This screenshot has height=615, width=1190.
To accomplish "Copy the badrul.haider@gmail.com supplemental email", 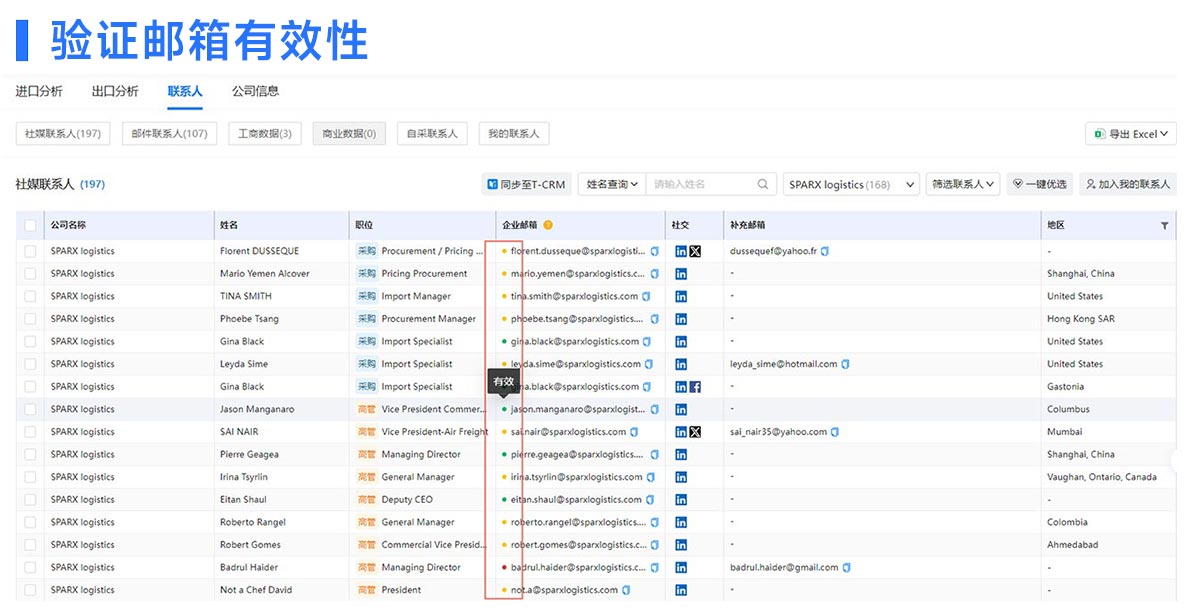I will click(x=846, y=568).
